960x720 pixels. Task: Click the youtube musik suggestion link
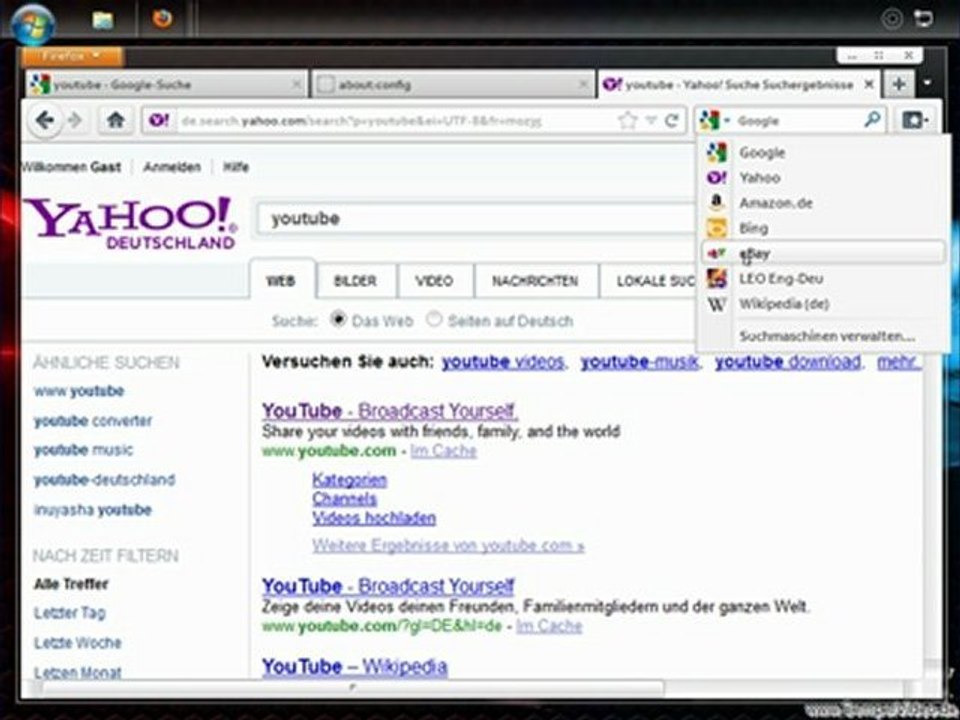tap(639, 362)
